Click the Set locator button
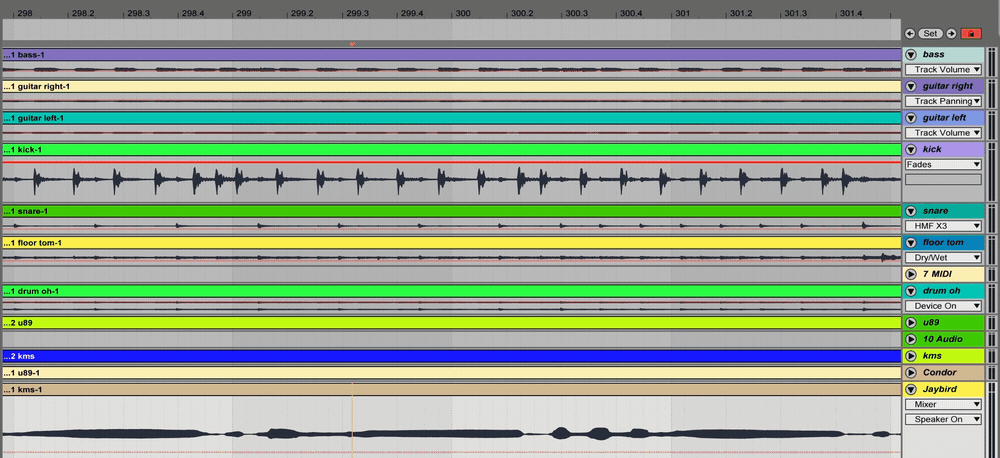The height and width of the screenshot is (458, 1000). (930, 34)
